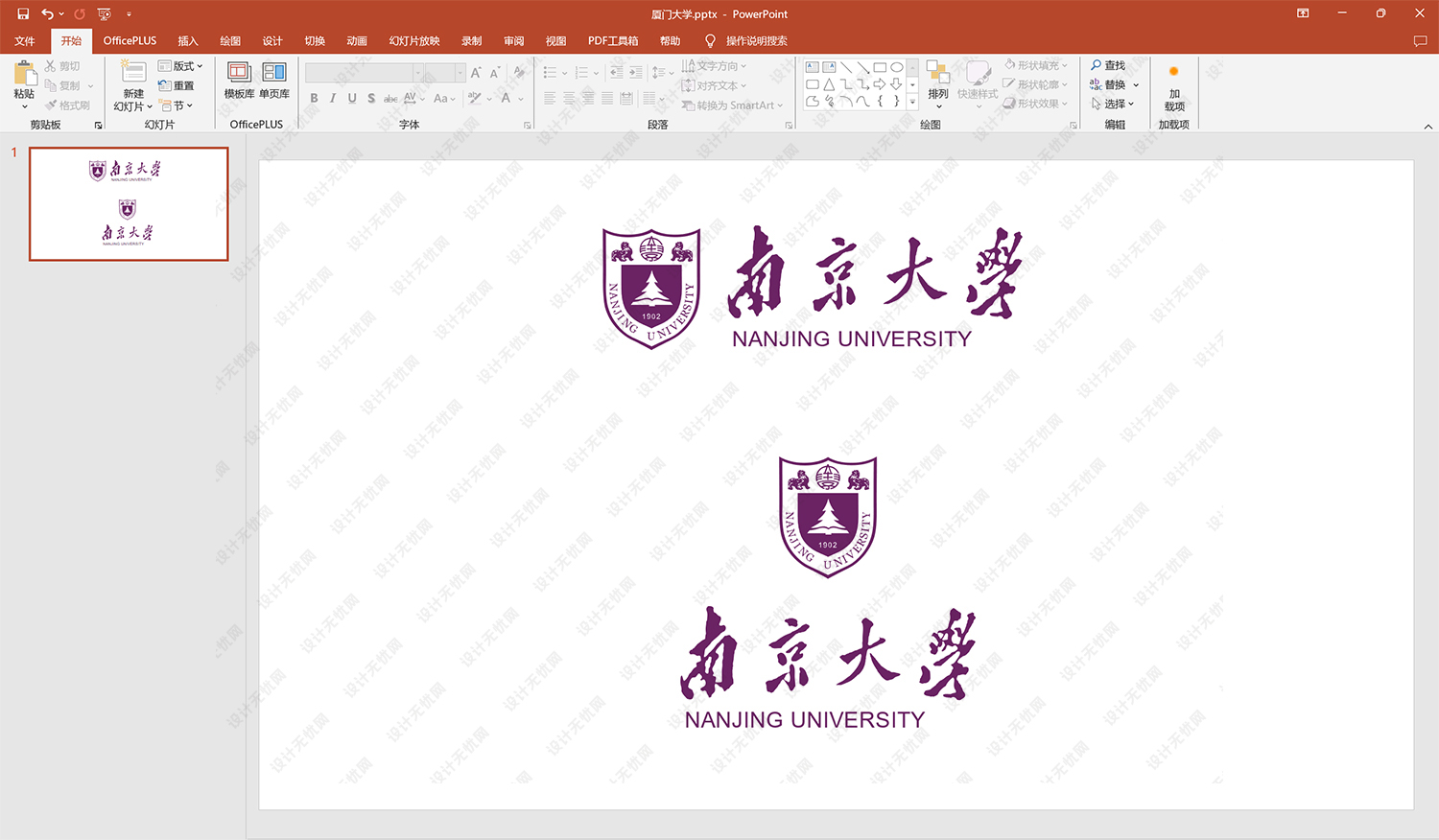This screenshot has width=1439, height=840.
Task: Click the 文字方向 text direction button
Action: 714,66
